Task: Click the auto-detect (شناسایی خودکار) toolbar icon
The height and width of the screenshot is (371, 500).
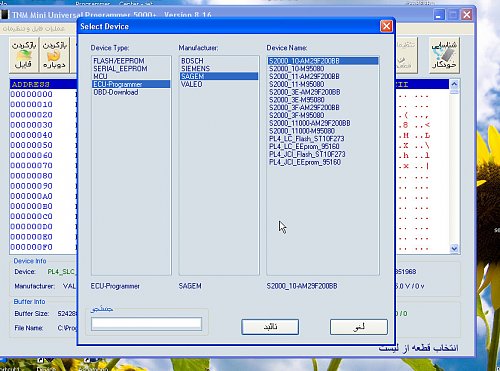Action: point(444,55)
